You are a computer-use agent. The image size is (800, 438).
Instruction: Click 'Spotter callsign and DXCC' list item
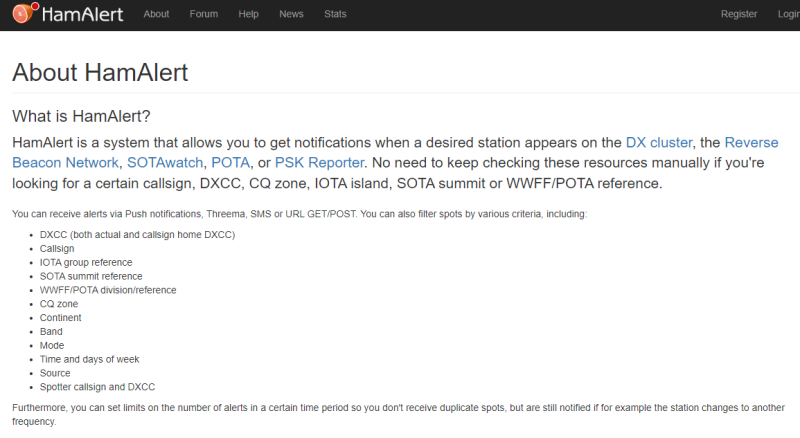click(x=97, y=387)
